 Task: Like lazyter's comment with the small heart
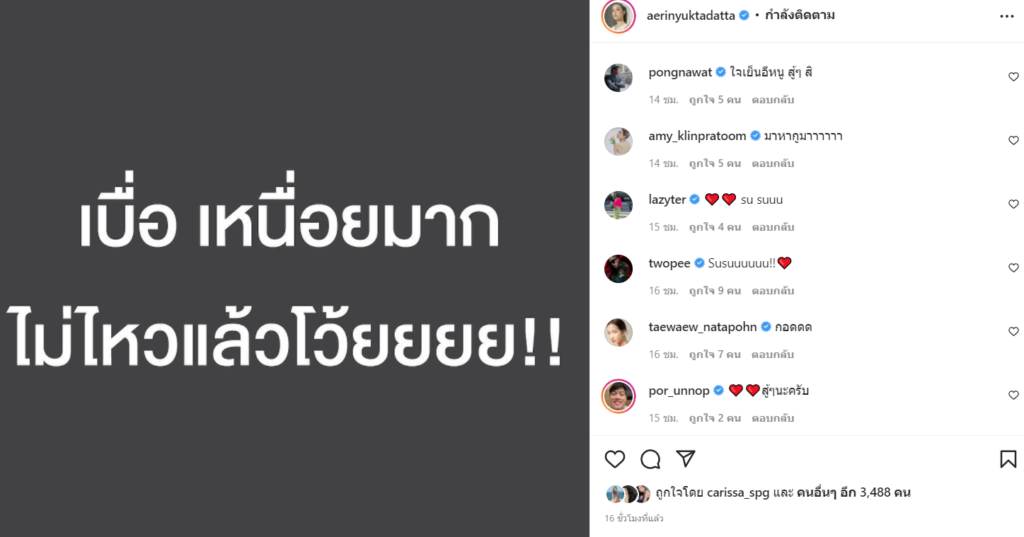[x=1014, y=204]
